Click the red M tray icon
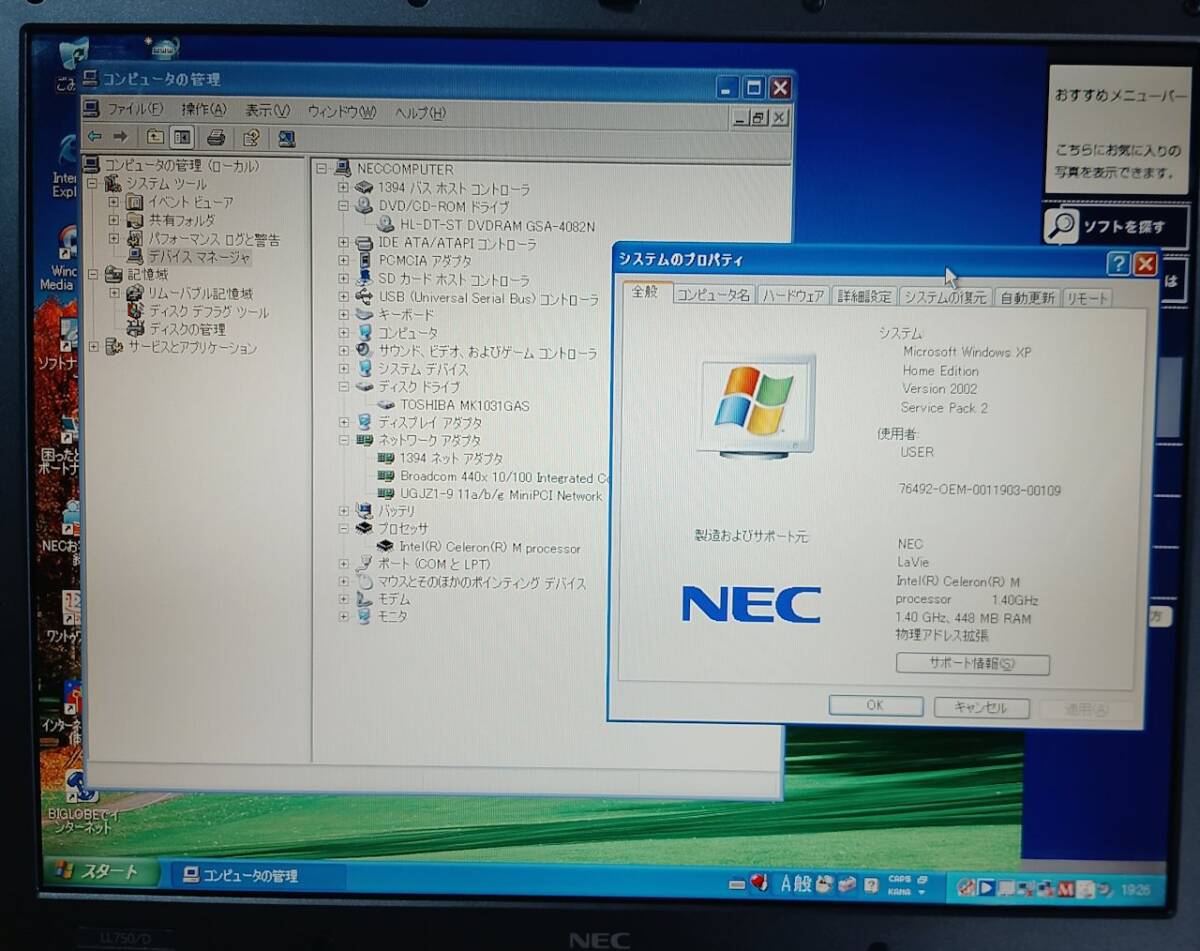Viewport: 1200px width, 951px height. pyautogui.click(x=1066, y=887)
